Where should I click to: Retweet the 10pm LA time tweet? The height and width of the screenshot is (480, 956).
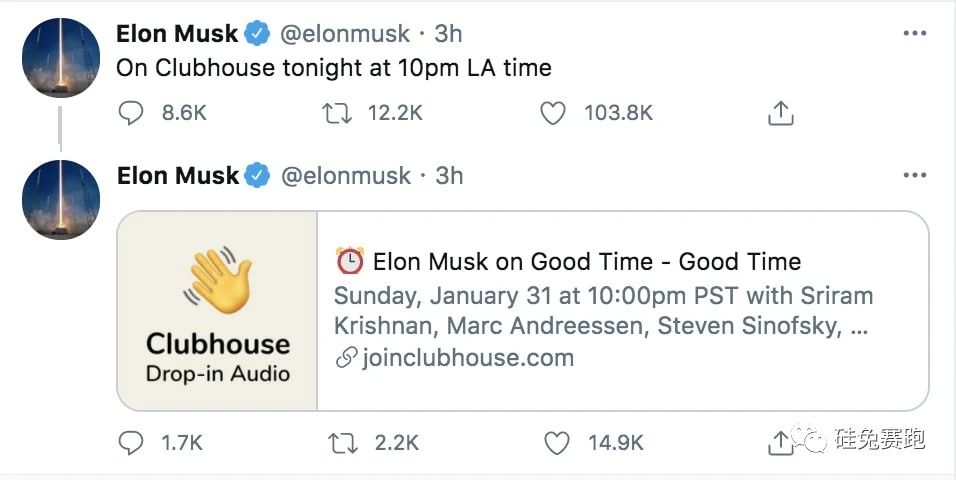[340, 114]
